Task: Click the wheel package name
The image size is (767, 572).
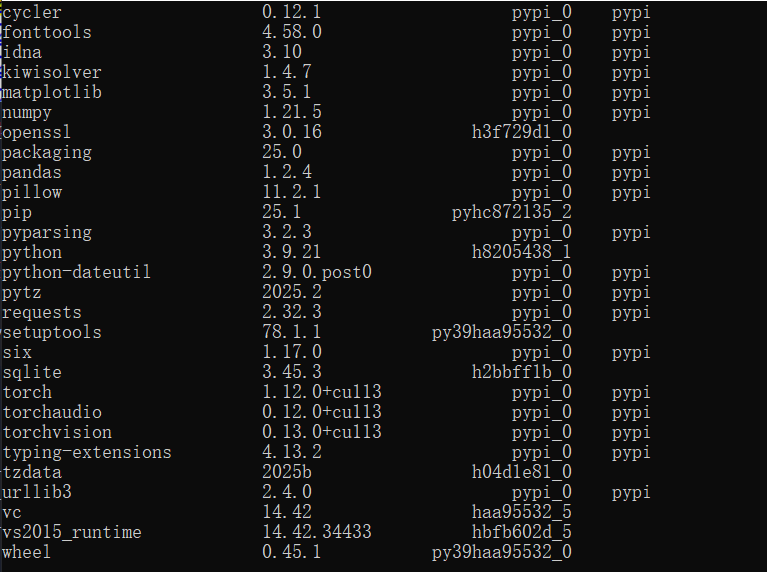Action: click(27, 552)
